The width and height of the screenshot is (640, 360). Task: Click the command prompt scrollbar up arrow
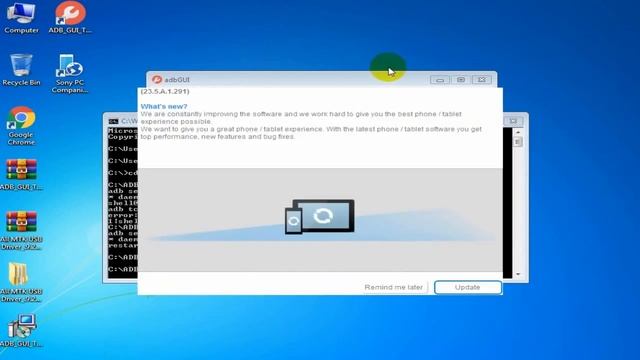click(x=518, y=132)
